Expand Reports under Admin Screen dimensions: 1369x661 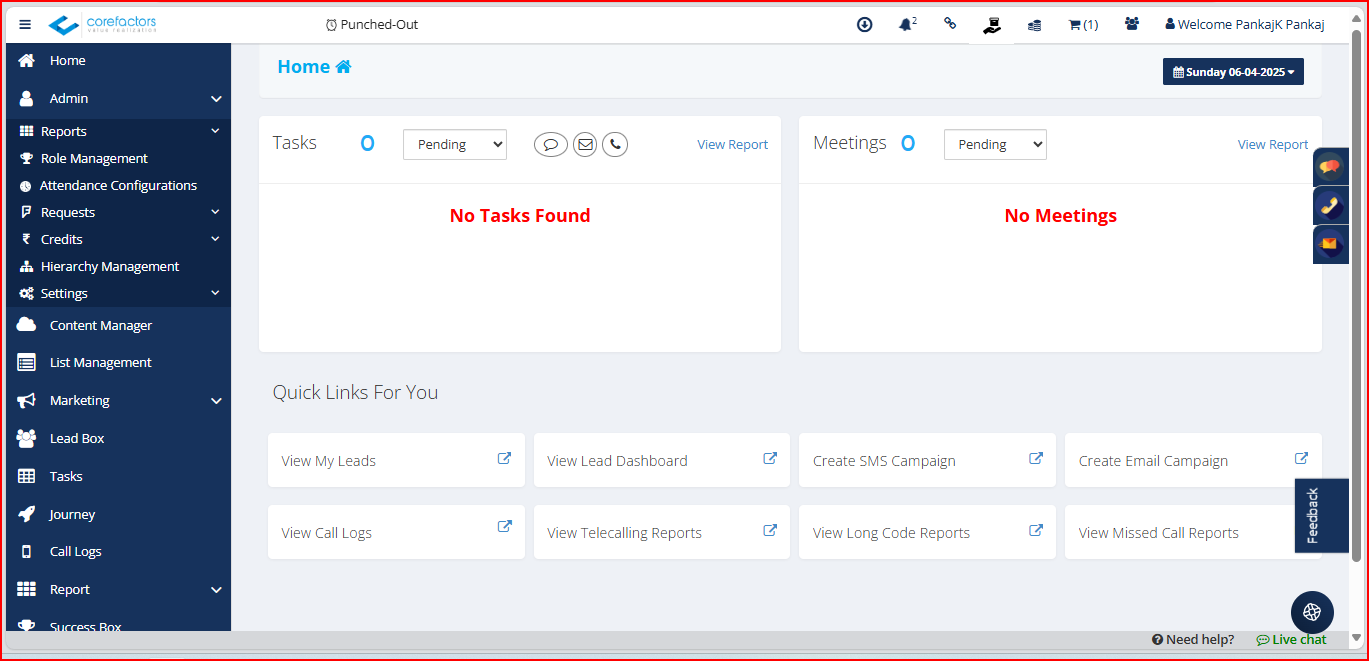click(x=118, y=132)
